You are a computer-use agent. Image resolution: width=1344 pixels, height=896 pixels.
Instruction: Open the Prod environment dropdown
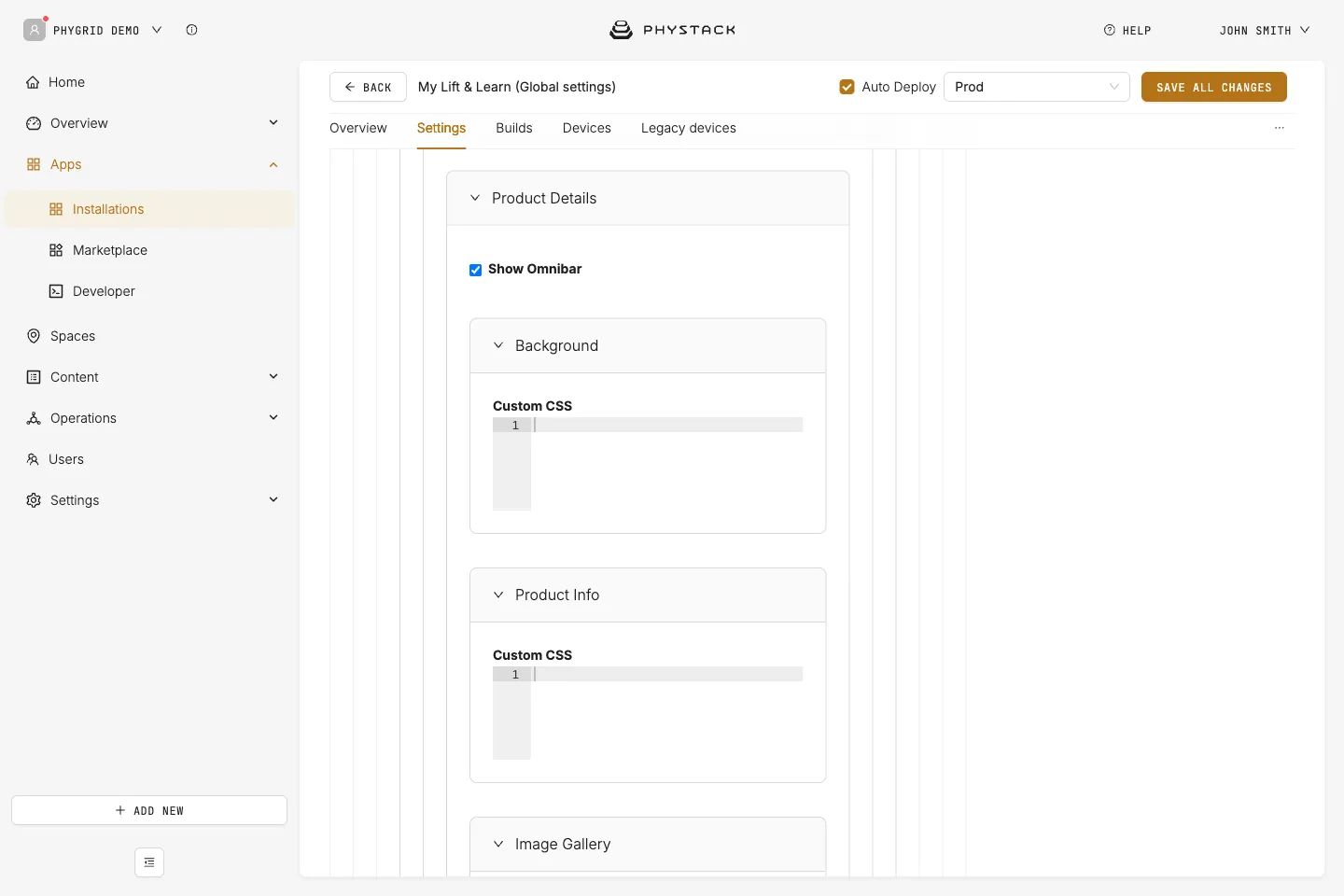click(1037, 87)
